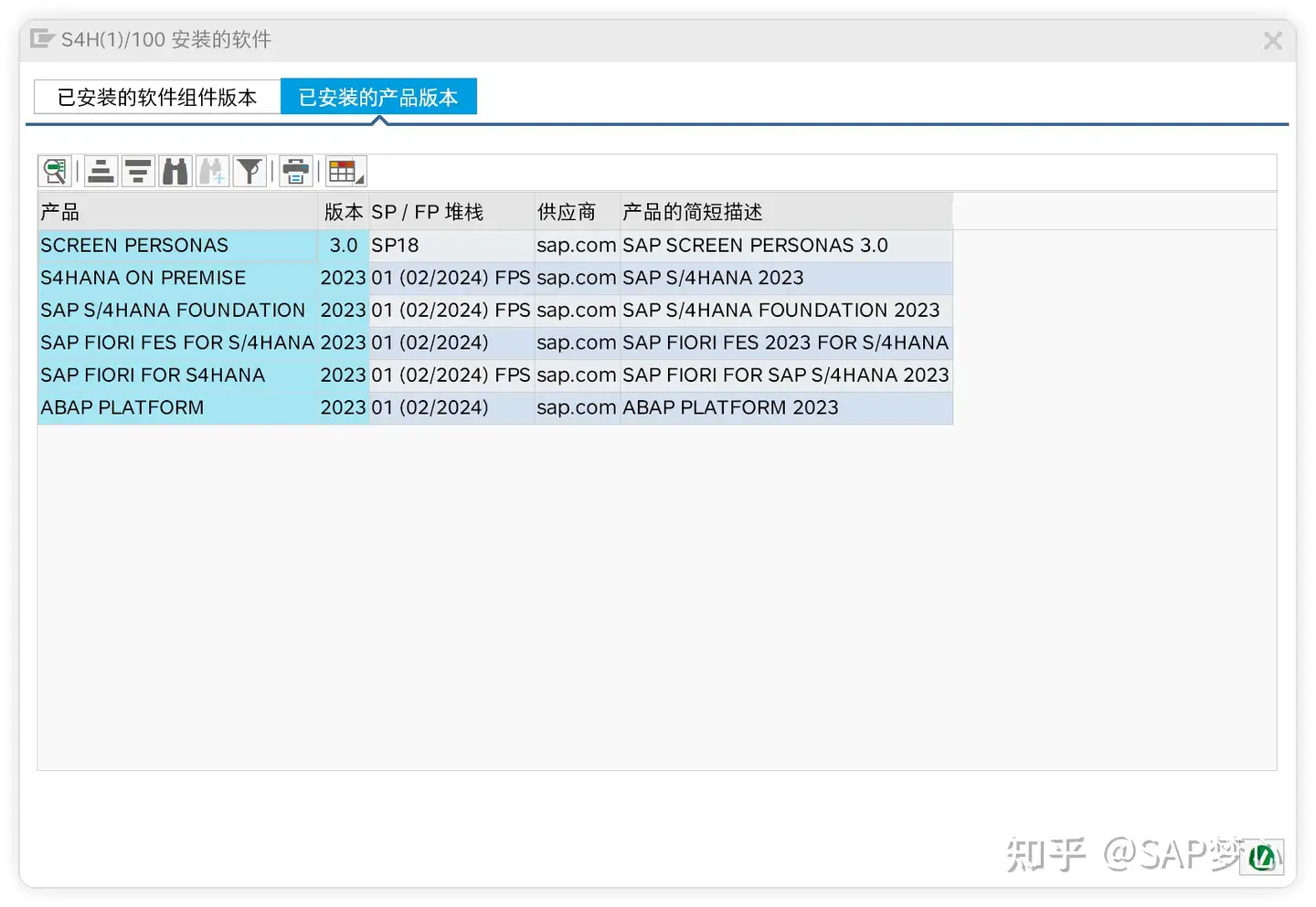The image size is (1316, 907).
Task: Print the list with printer icon
Action: [x=296, y=172]
